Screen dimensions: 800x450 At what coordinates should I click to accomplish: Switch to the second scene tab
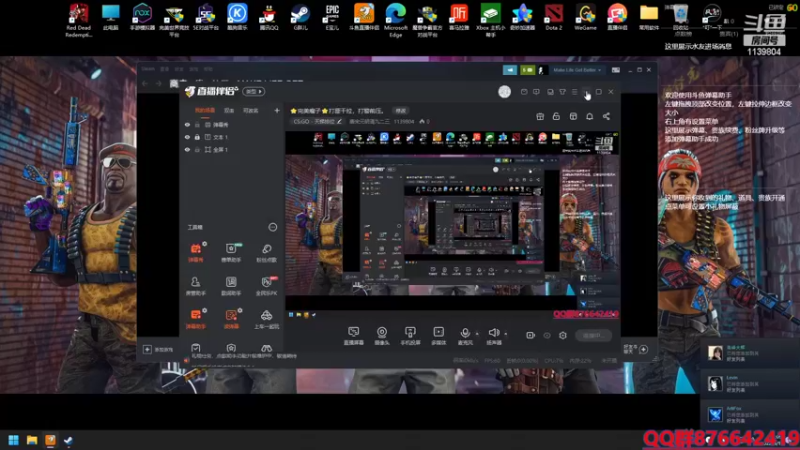[x=229, y=110]
